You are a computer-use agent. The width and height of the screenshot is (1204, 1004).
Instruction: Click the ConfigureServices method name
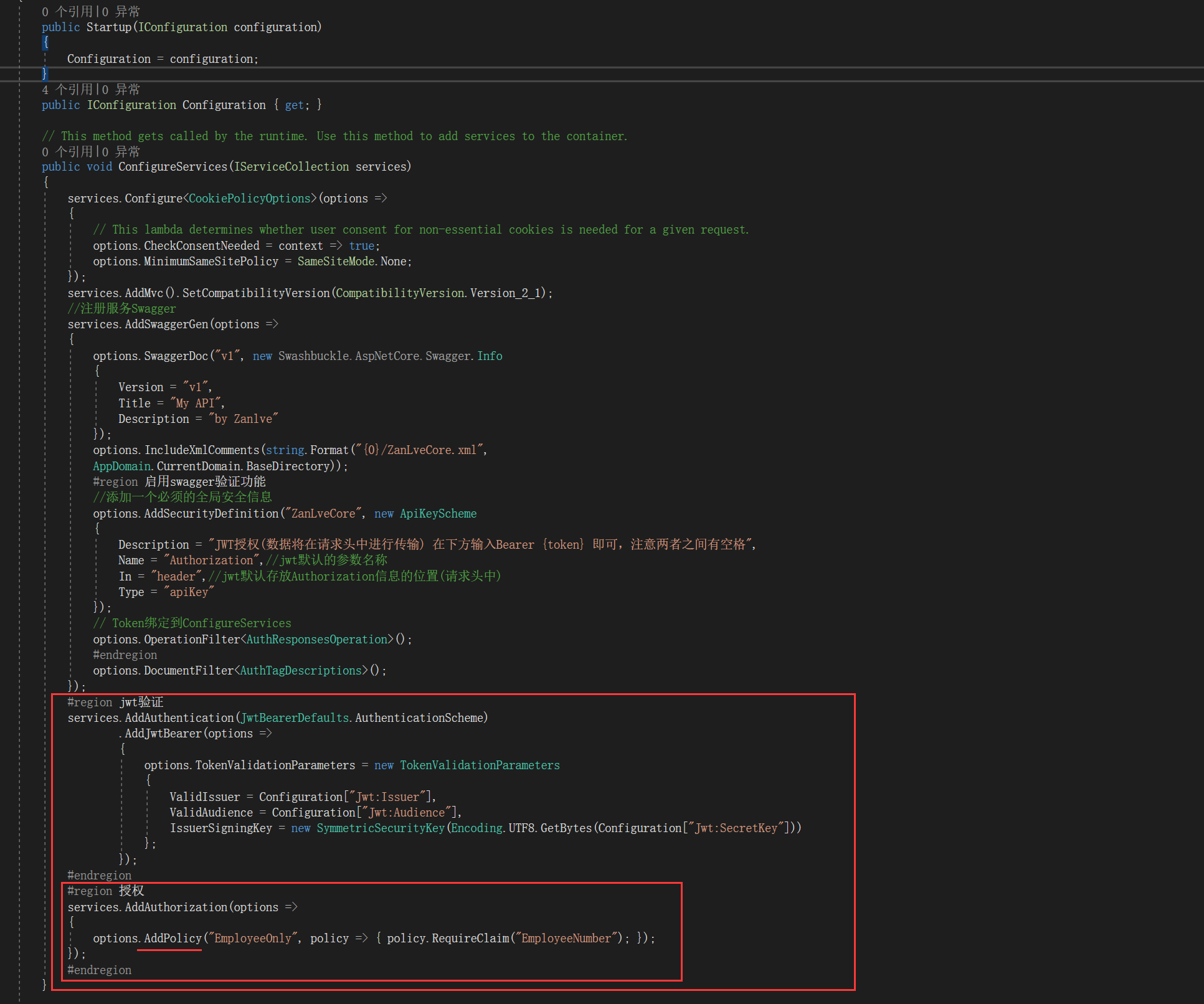pyautogui.click(x=173, y=167)
